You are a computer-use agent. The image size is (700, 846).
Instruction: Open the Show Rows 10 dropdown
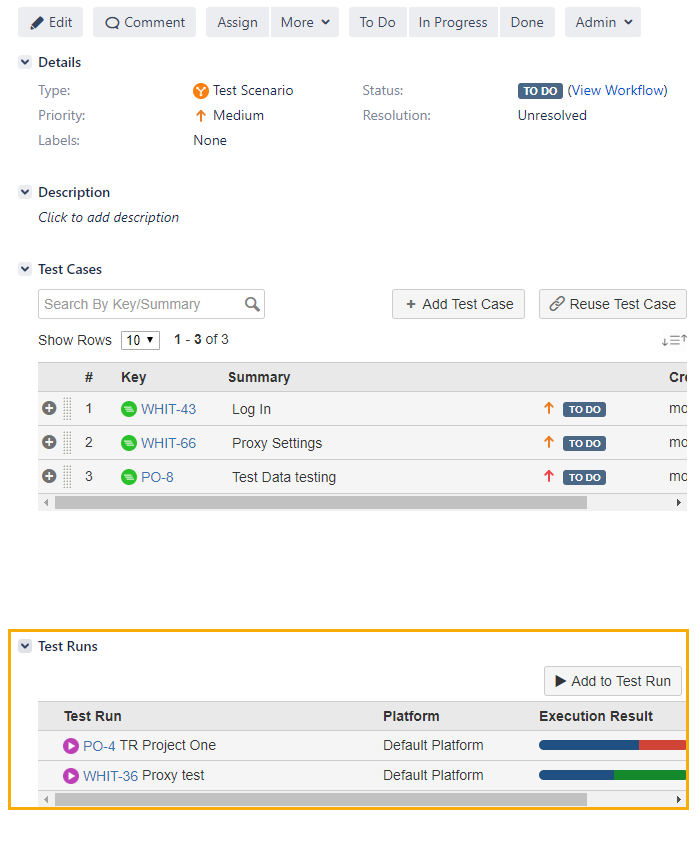click(x=140, y=340)
